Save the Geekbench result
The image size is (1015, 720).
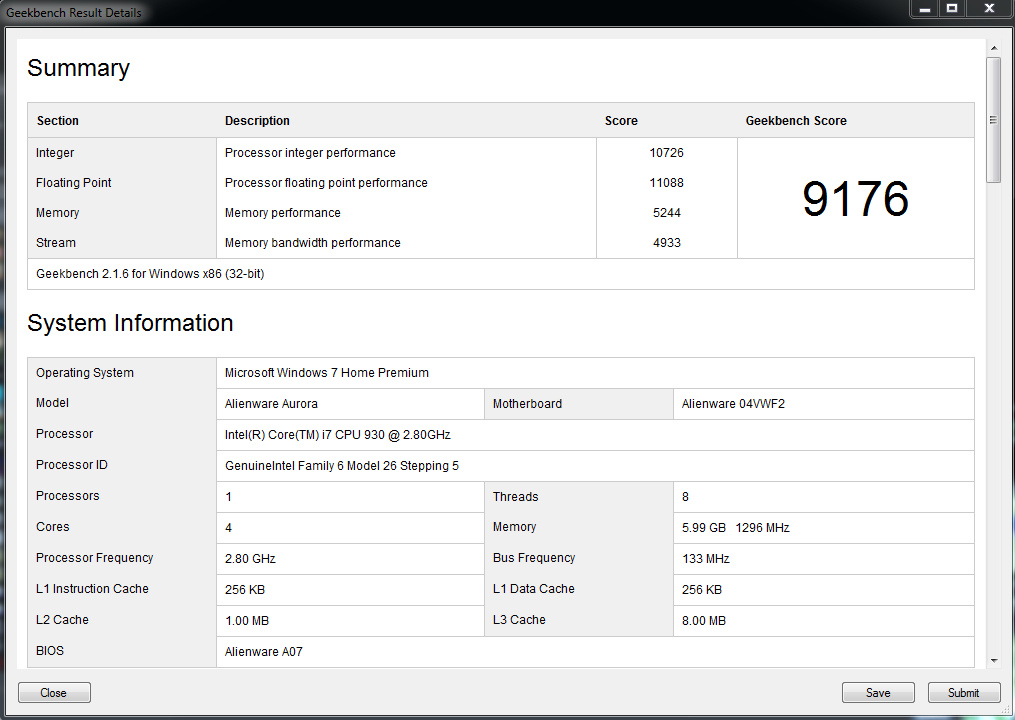(878, 692)
